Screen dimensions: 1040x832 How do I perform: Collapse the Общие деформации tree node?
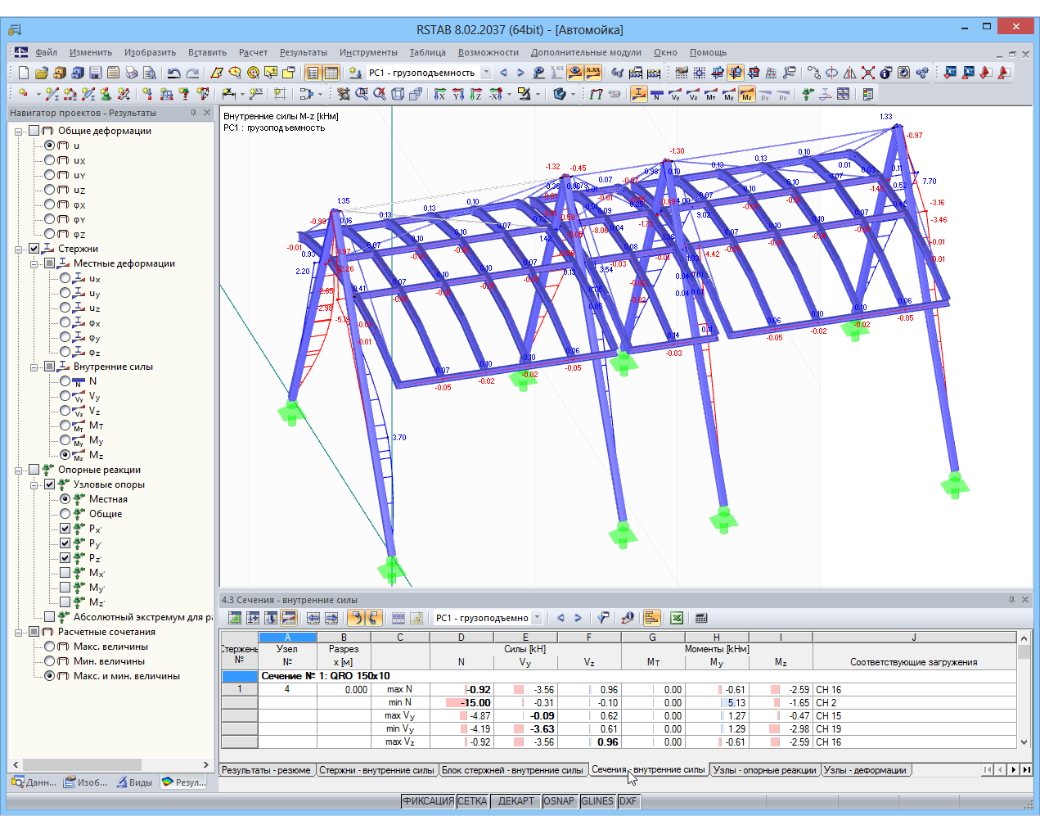(x=19, y=131)
